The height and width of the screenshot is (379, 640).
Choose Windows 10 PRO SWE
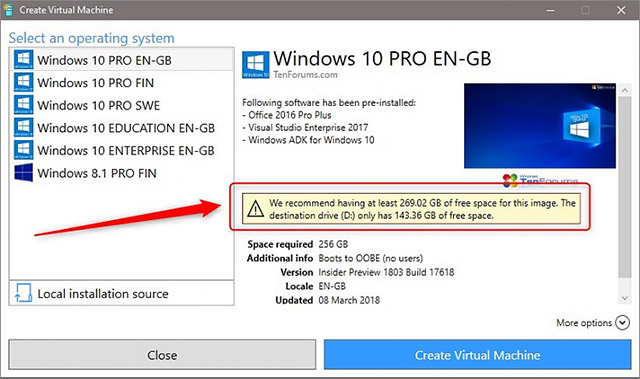tap(122, 105)
